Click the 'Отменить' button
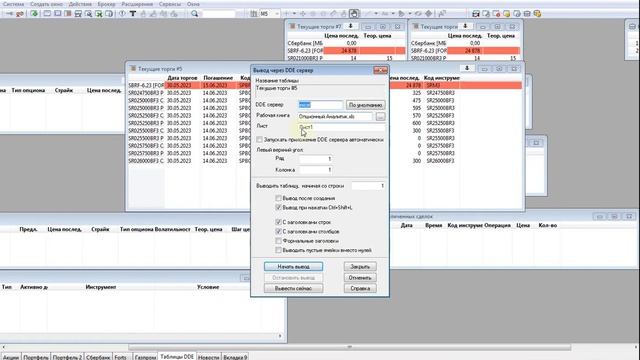 [360, 278]
